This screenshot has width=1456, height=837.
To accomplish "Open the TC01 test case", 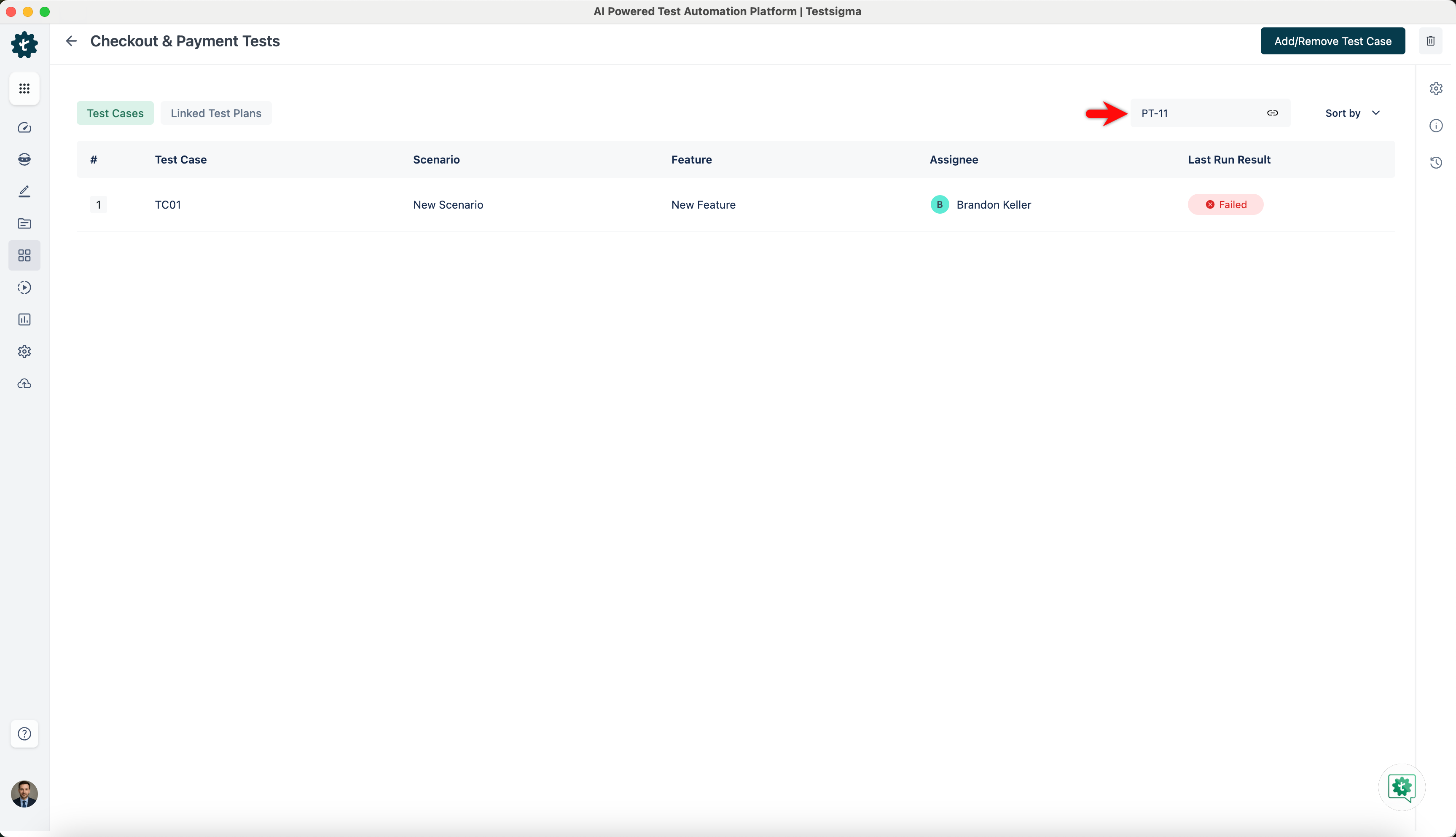I will click(168, 205).
